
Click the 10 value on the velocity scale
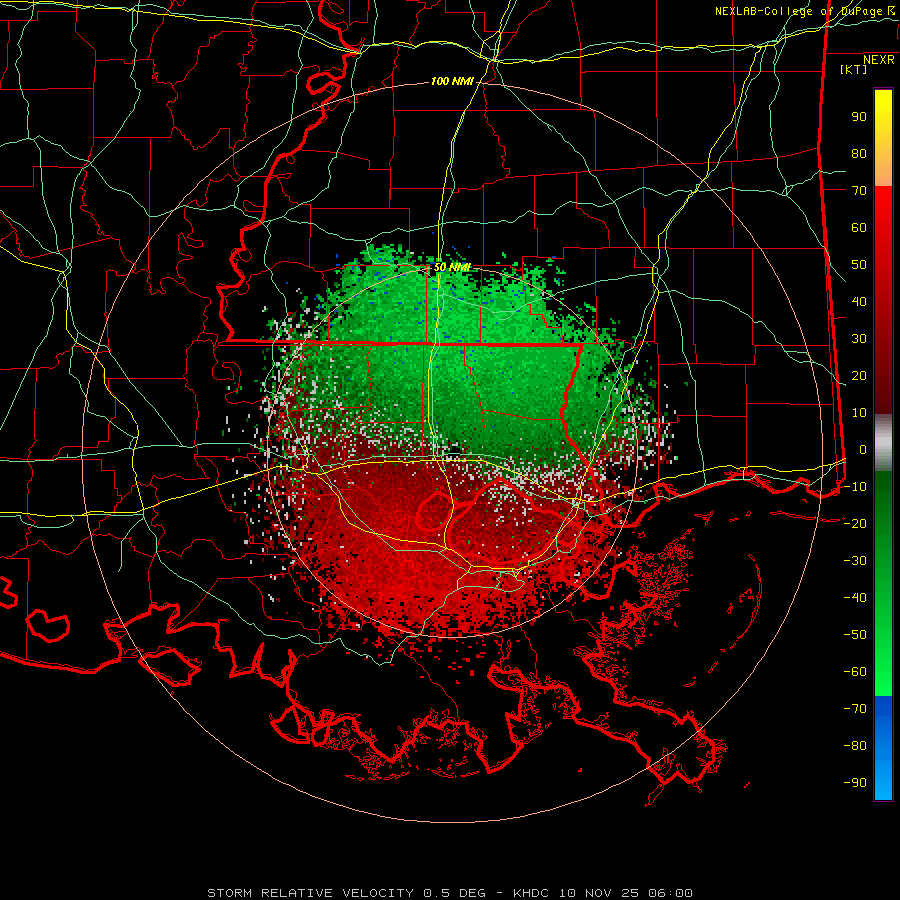pos(859,413)
